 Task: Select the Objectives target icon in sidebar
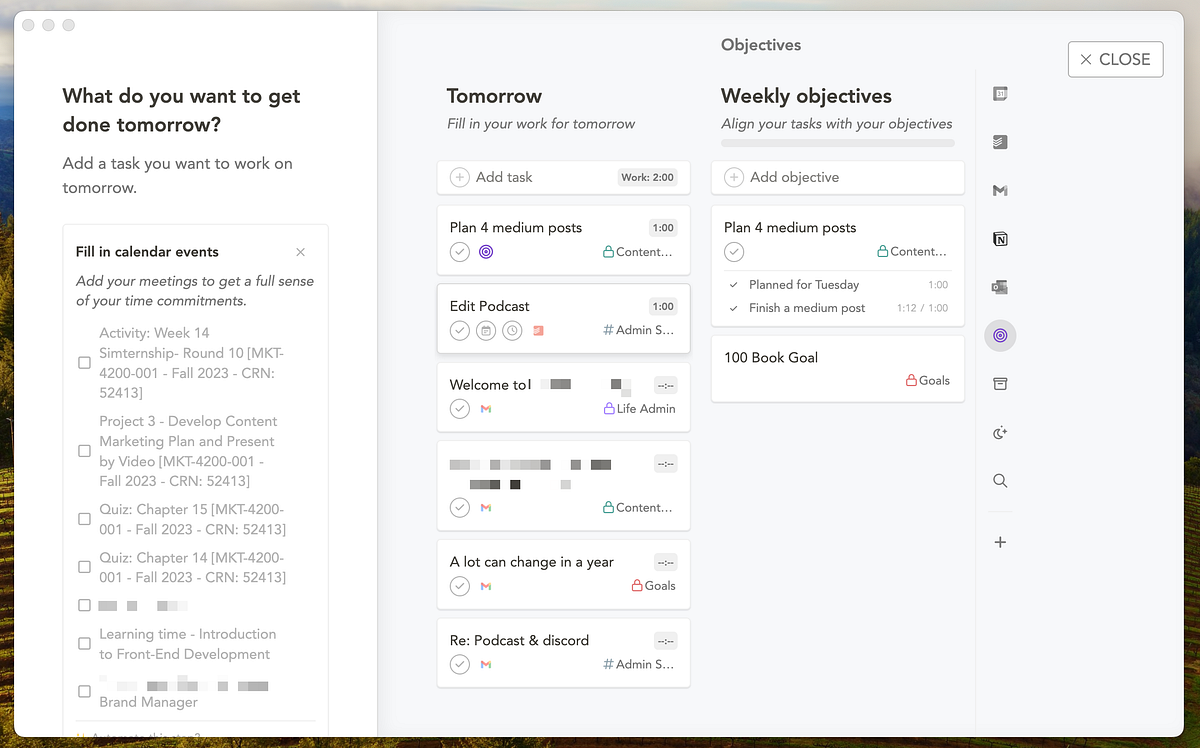click(x=1000, y=336)
